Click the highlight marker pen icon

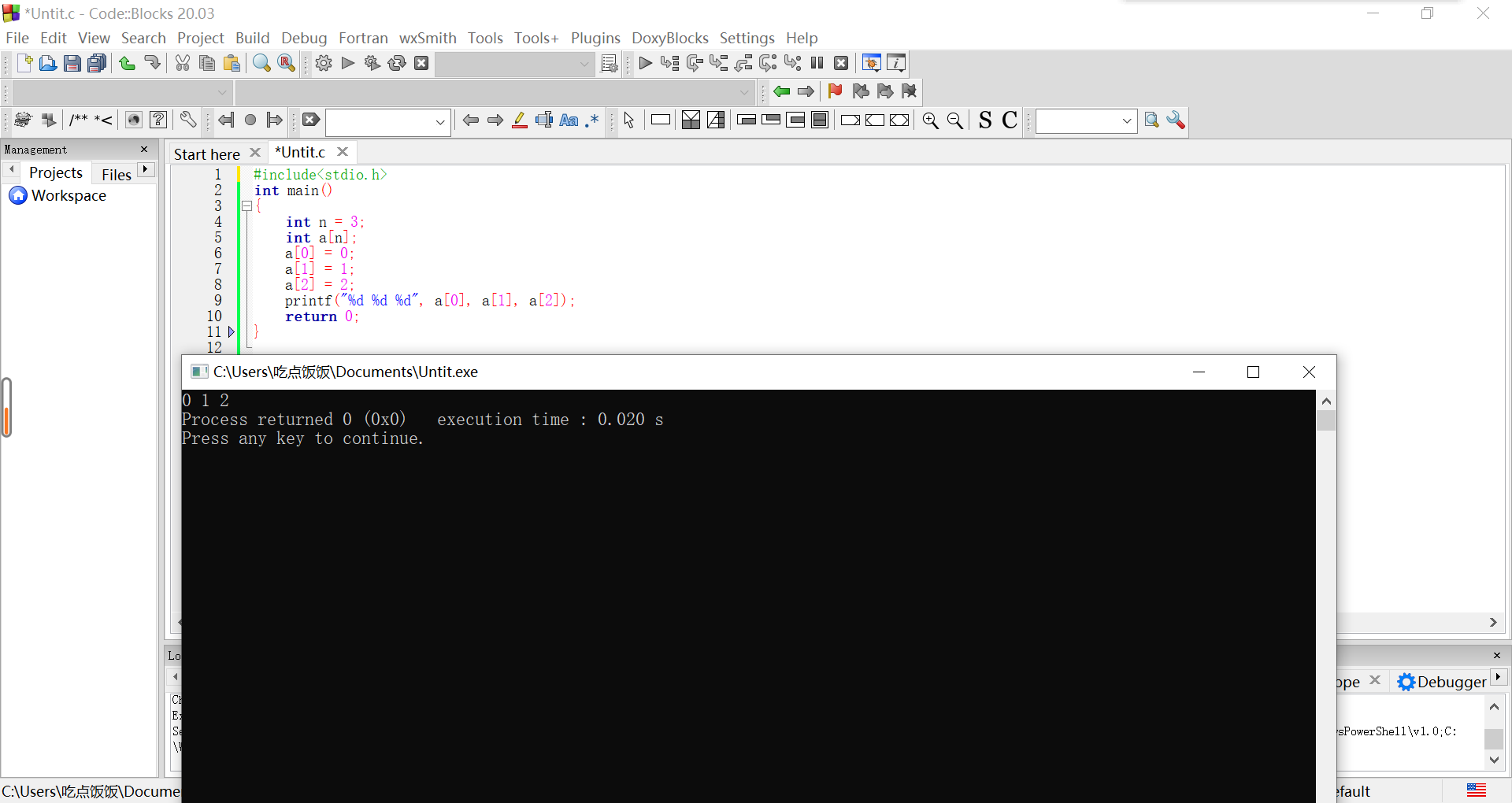coord(520,120)
